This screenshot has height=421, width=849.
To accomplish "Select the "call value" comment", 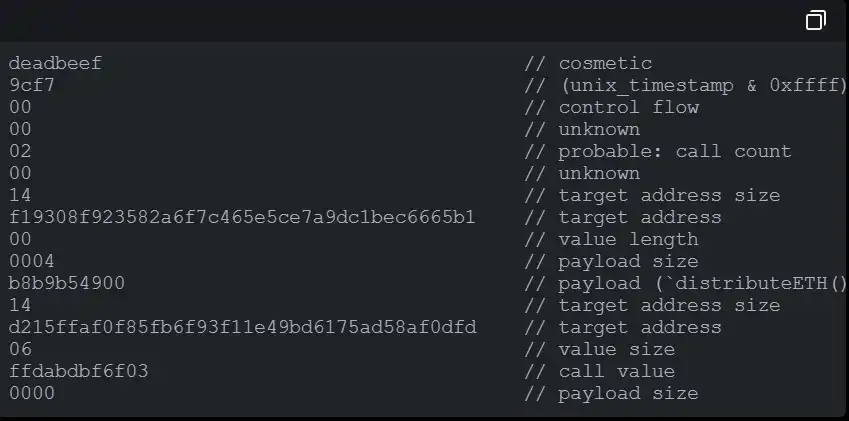I will pyautogui.click(x=616, y=372).
